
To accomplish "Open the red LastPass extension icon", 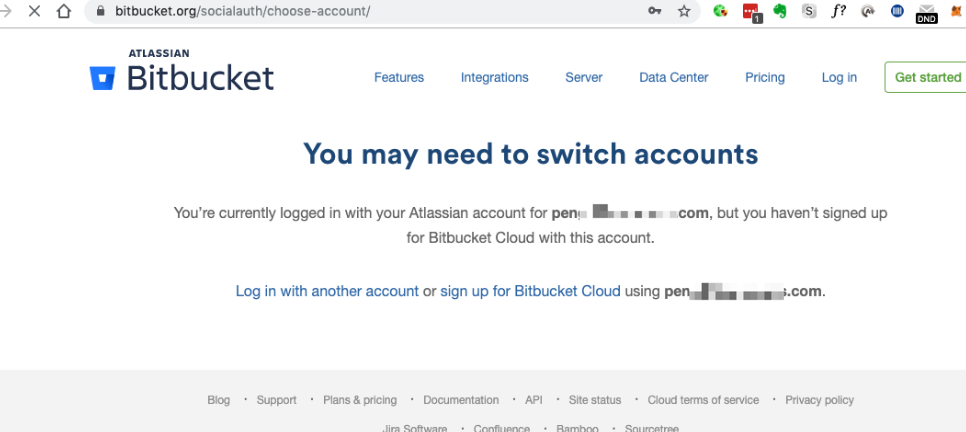I will pos(751,12).
